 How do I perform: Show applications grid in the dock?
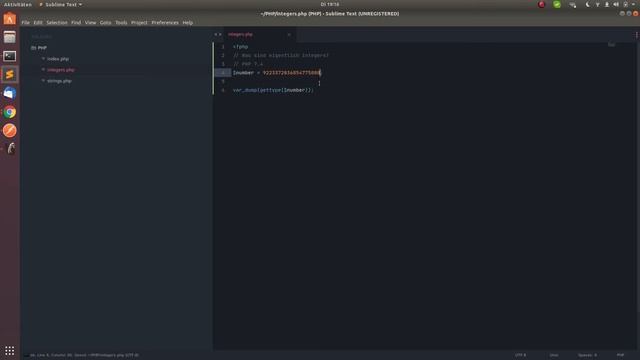coord(10,351)
